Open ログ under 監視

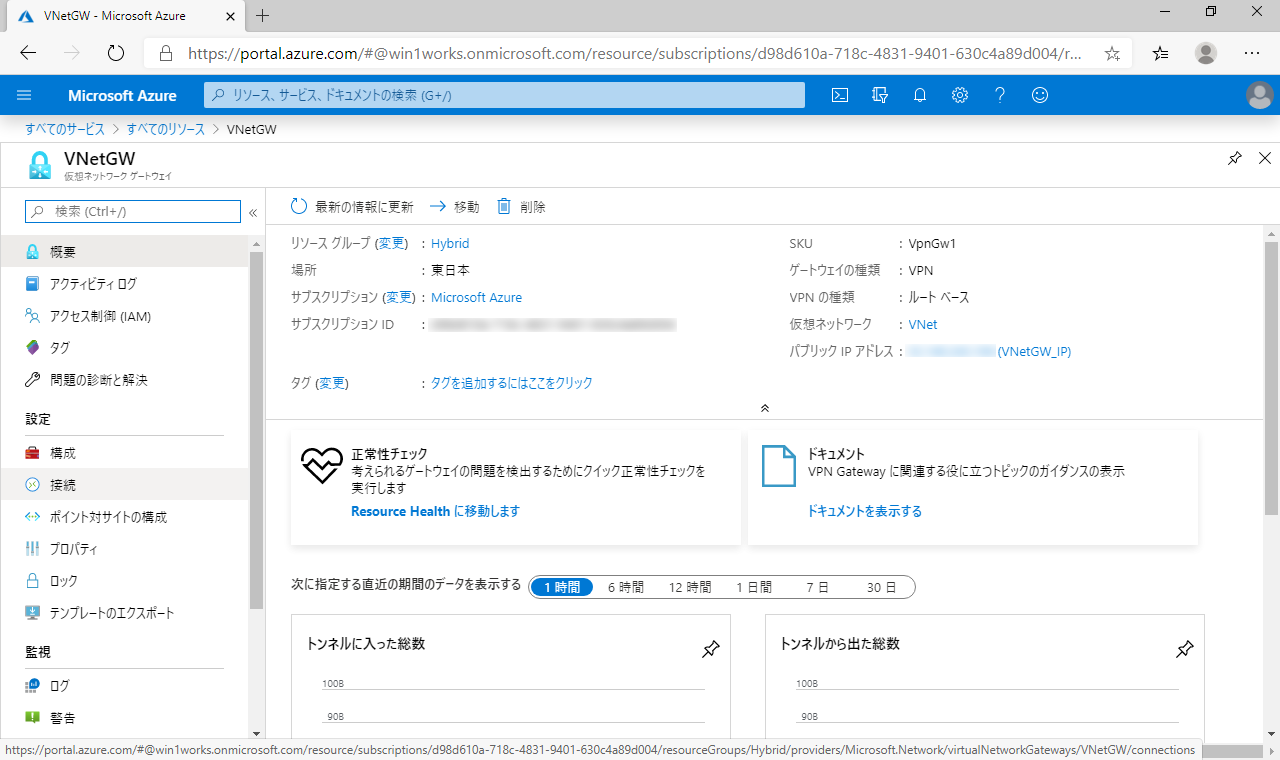(x=124, y=686)
